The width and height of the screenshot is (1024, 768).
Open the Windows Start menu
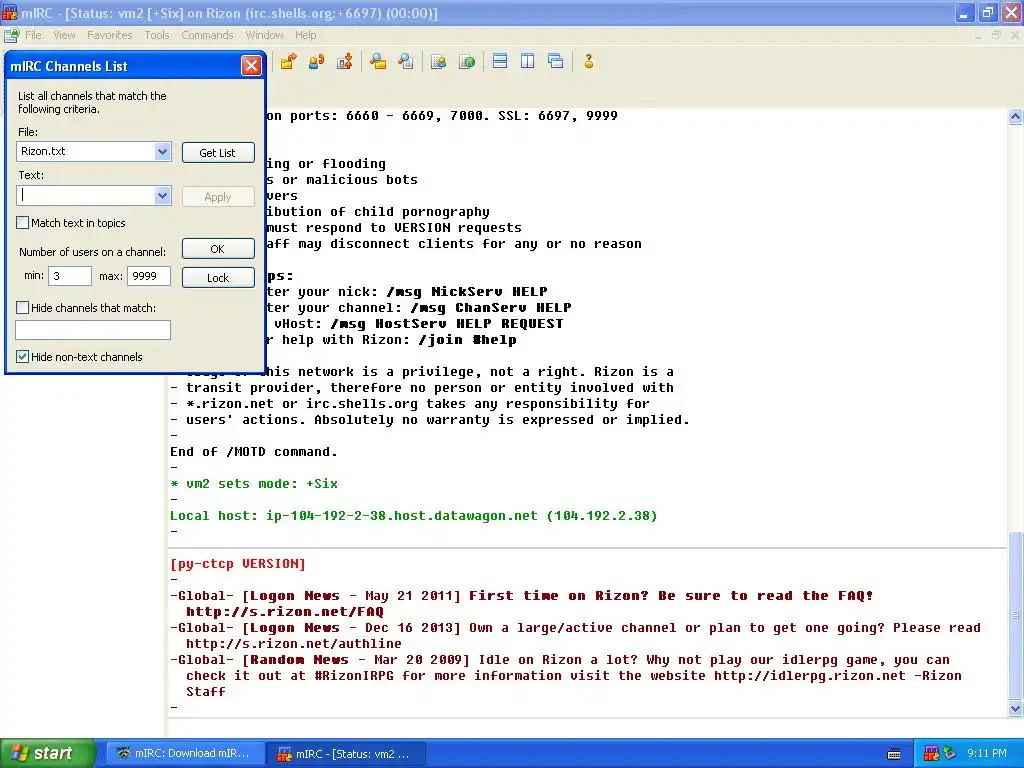47,754
